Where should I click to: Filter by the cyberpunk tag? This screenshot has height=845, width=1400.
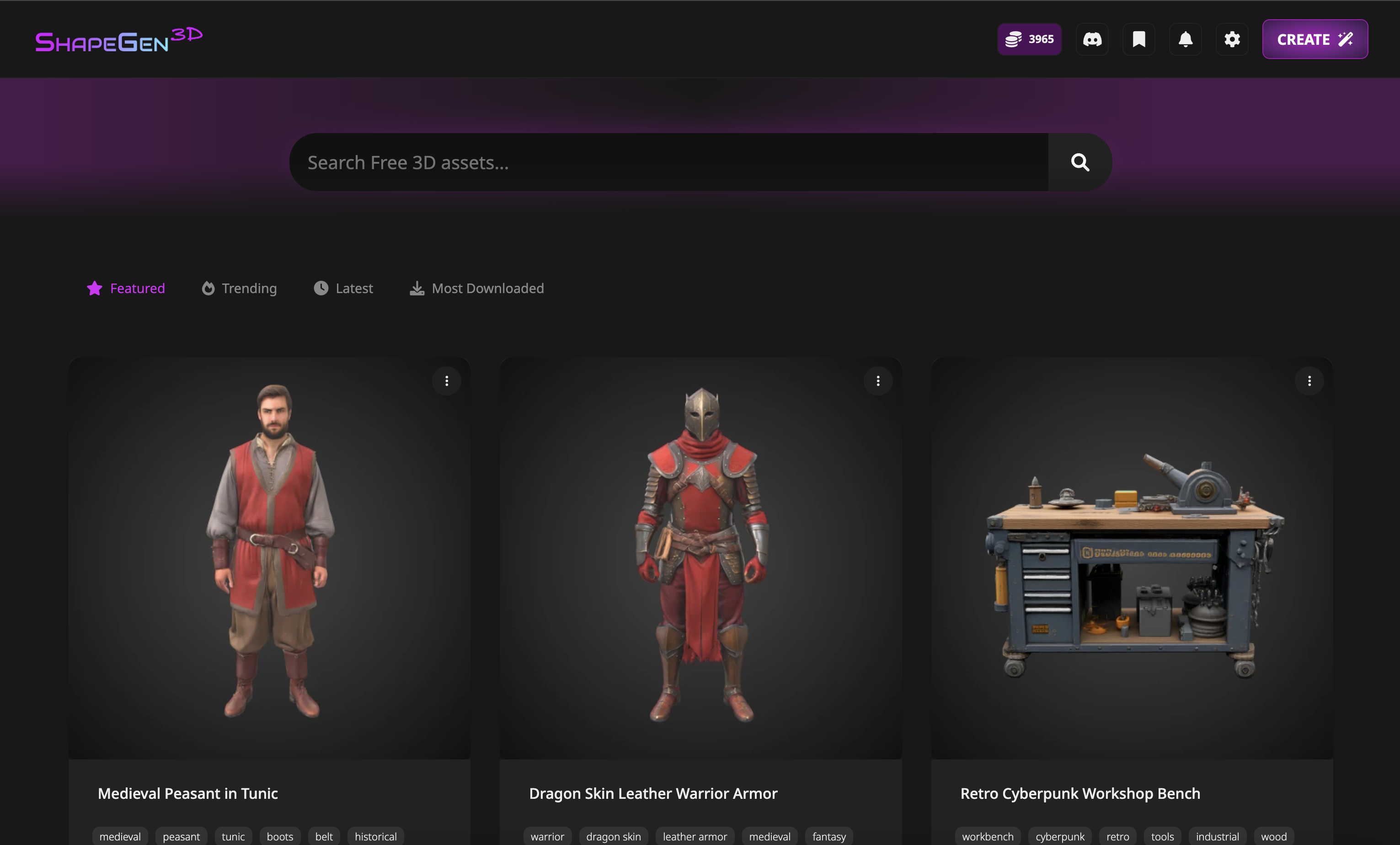1060,836
